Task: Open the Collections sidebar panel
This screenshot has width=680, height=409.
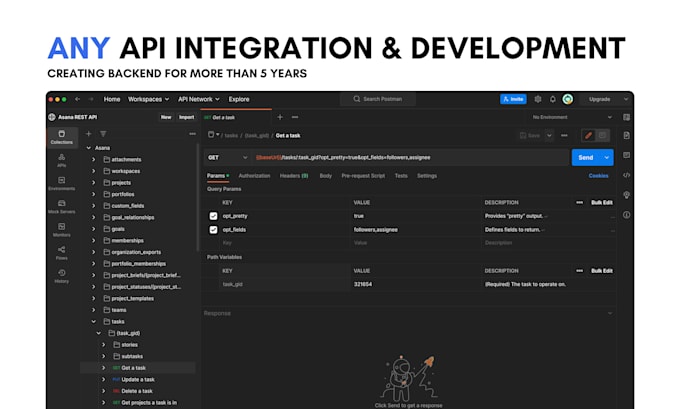Action: click(62, 137)
